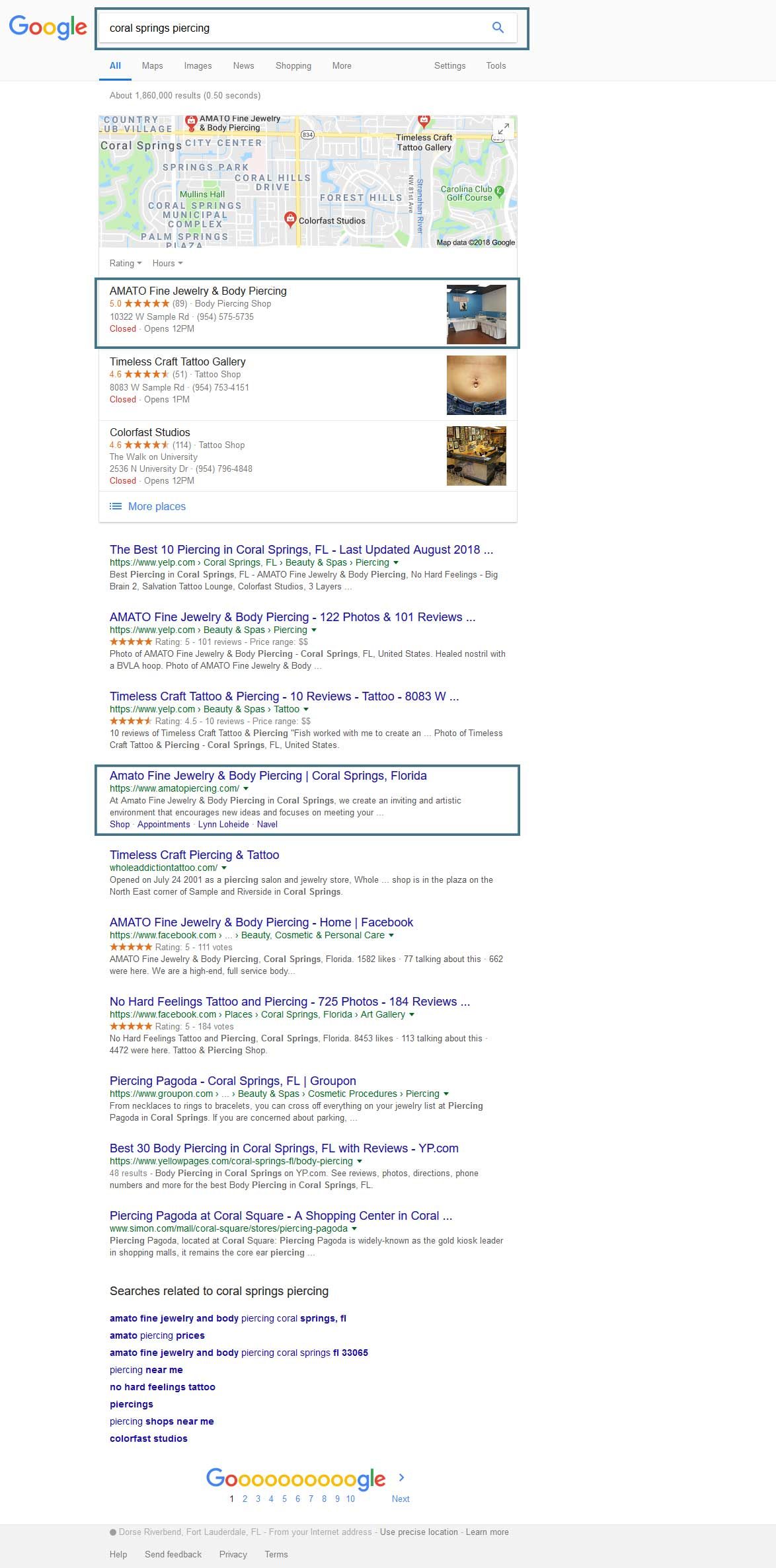Open AMATO Home | Facebook result
Image resolution: width=776 pixels, height=1568 pixels.
(x=261, y=922)
